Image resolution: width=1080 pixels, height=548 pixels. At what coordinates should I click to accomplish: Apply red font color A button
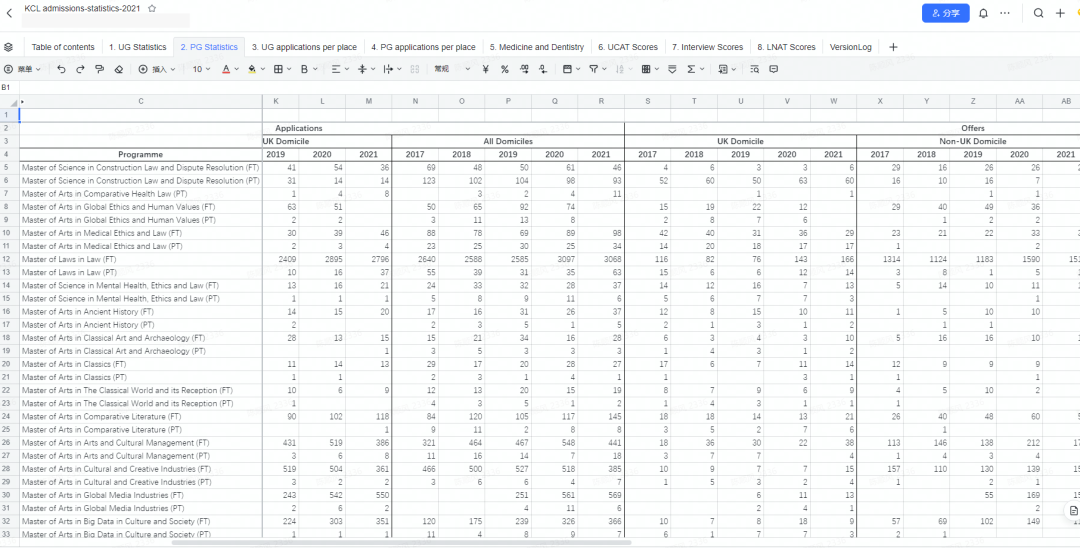(x=226, y=69)
